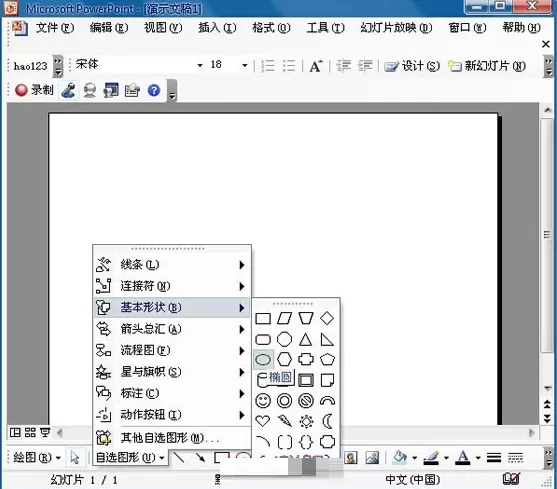557x489 pixels.
Task: Open the 编辑 Edit menu
Action: [x=109, y=28]
